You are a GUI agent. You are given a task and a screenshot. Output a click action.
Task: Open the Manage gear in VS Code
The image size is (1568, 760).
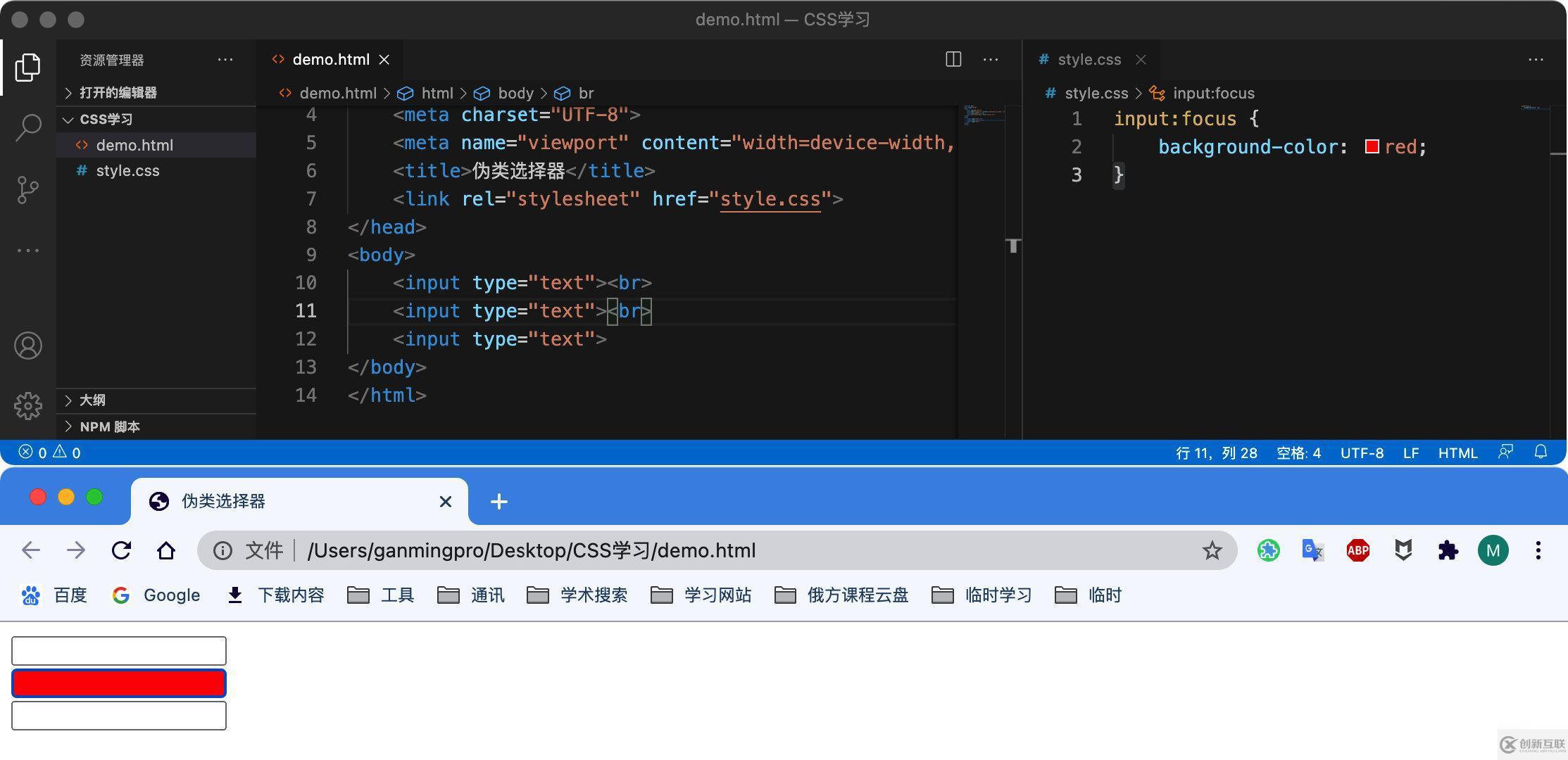click(27, 406)
